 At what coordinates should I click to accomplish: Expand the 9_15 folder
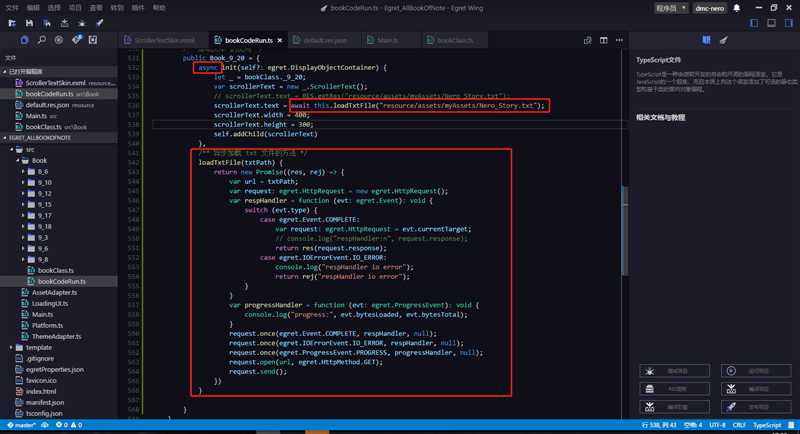(23, 205)
